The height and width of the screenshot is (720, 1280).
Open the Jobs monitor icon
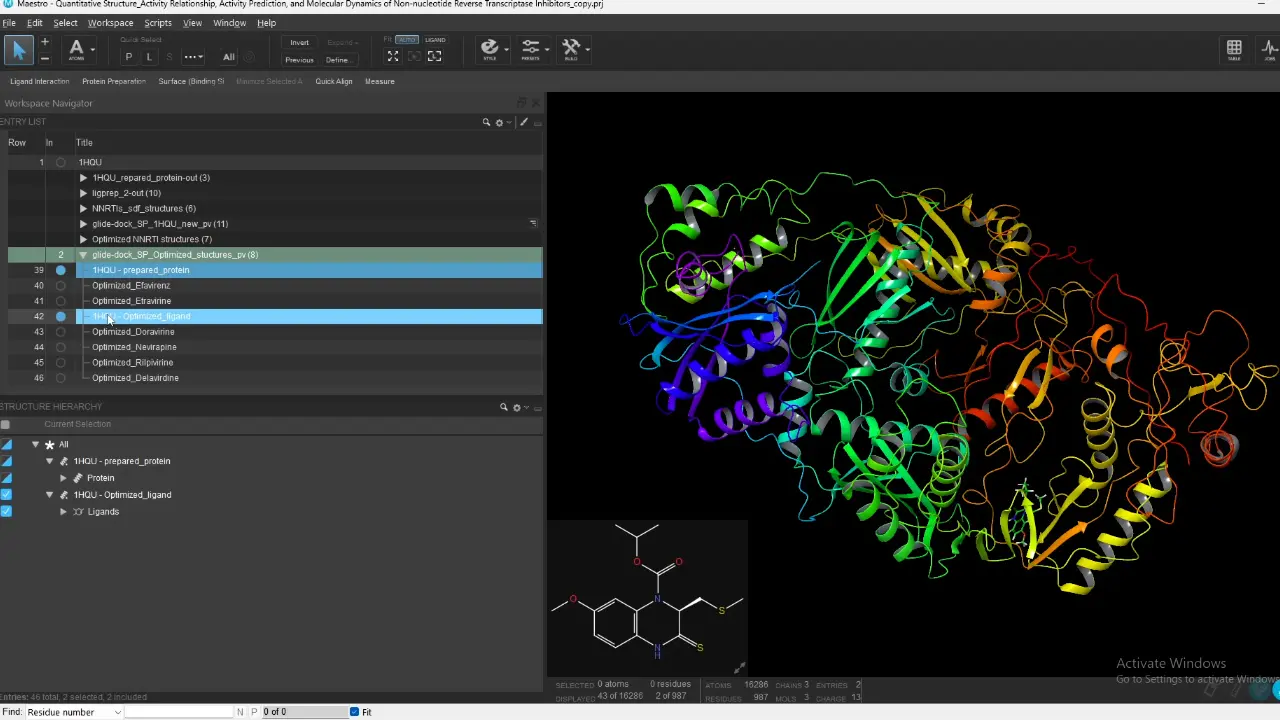click(x=1270, y=49)
